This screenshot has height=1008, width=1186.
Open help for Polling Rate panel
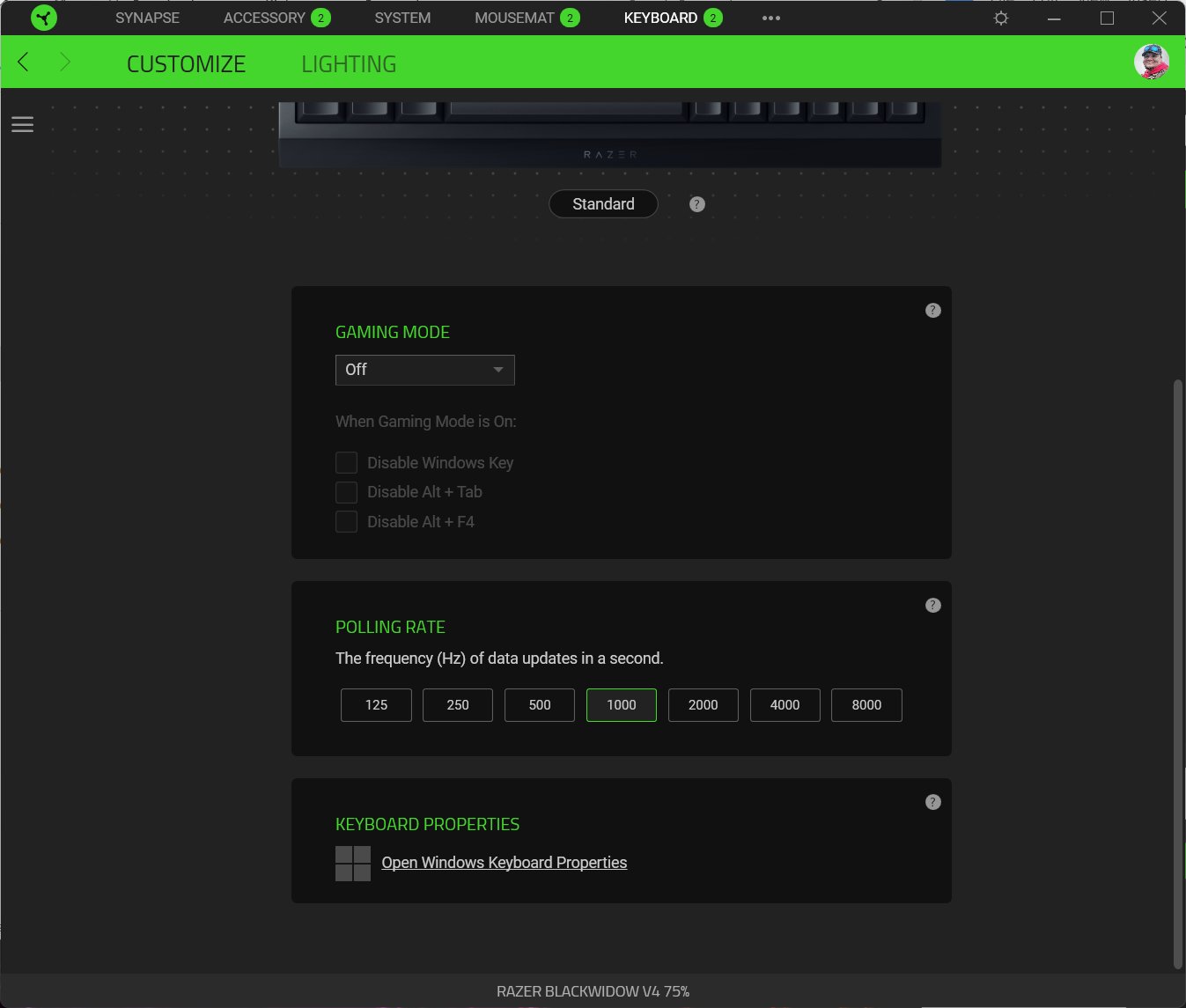[933, 606]
